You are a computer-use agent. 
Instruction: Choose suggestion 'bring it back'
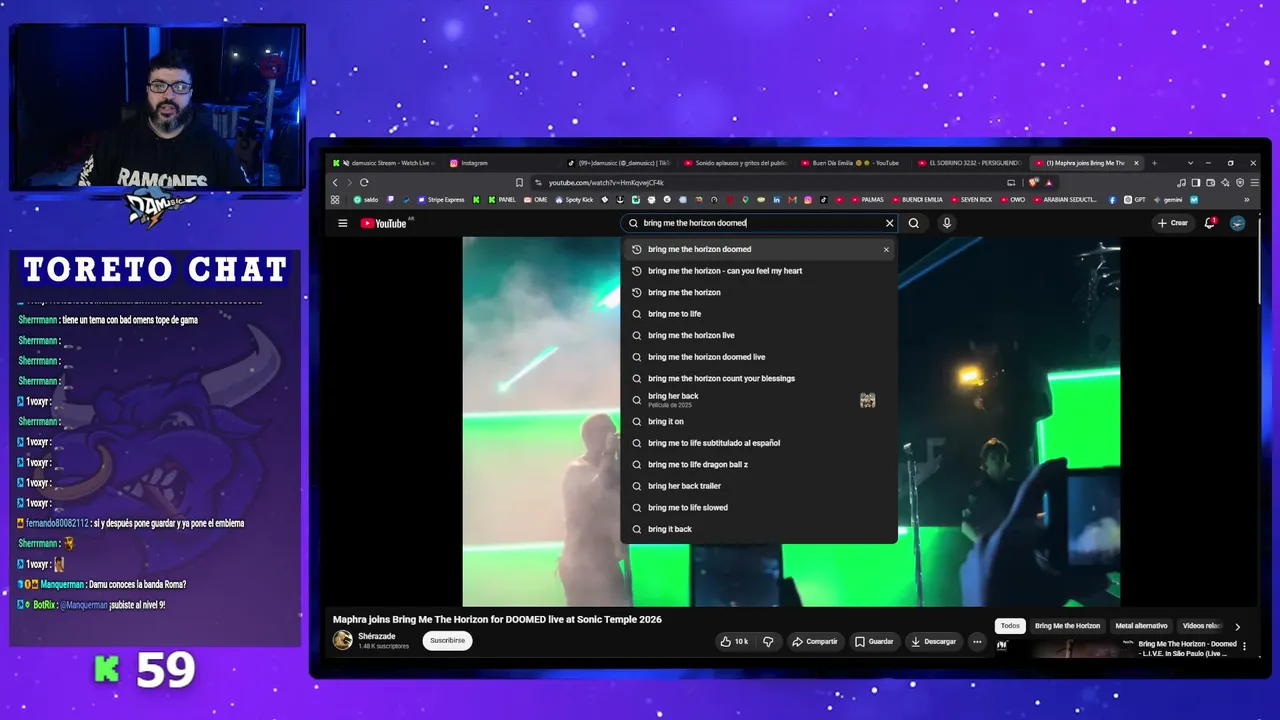pos(759,529)
